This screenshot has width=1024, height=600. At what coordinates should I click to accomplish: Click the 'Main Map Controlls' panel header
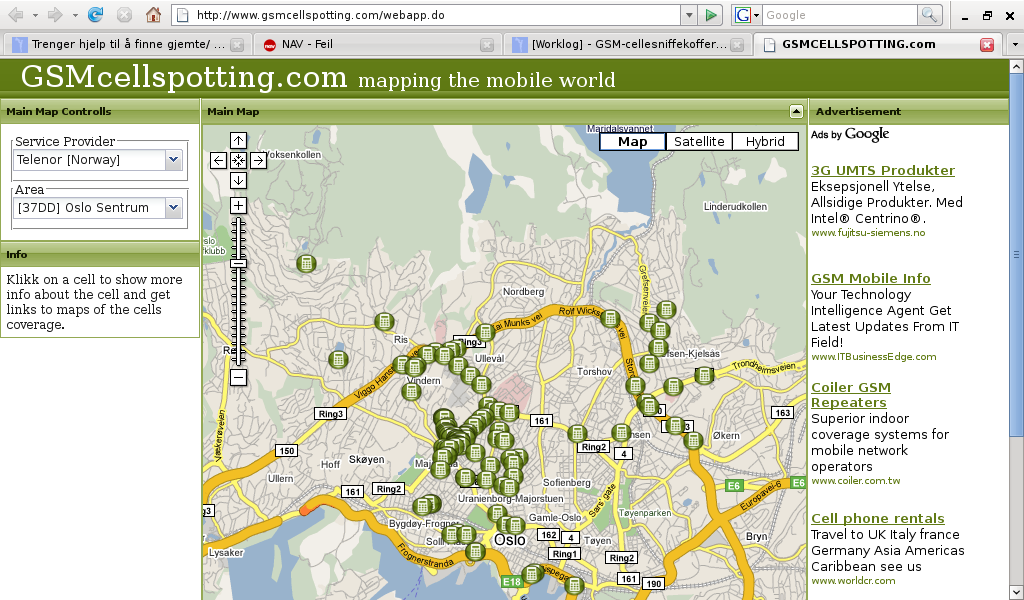(x=100, y=112)
